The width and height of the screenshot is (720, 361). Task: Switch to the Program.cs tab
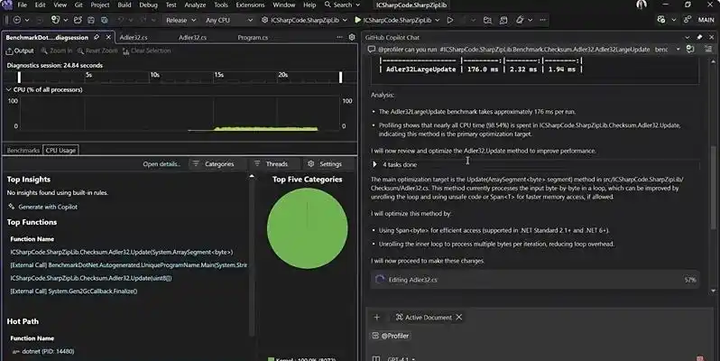(x=253, y=38)
